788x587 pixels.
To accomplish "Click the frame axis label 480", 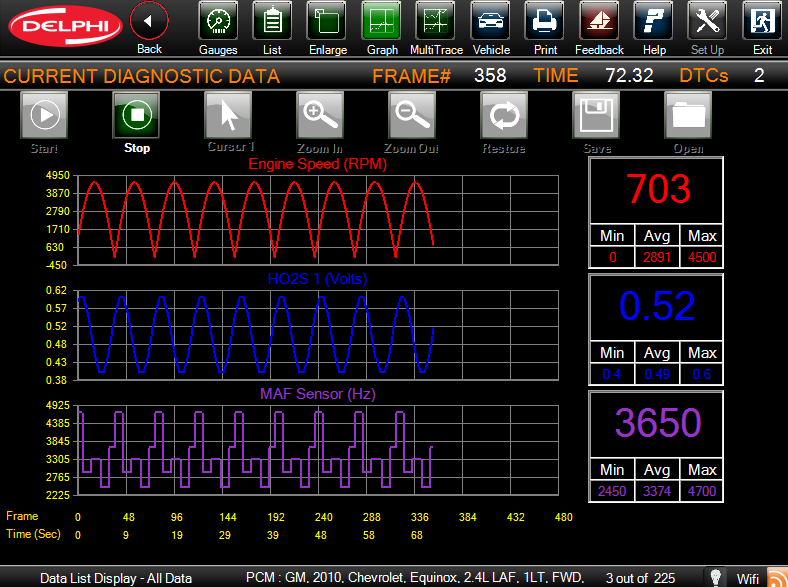I will [x=563, y=517].
